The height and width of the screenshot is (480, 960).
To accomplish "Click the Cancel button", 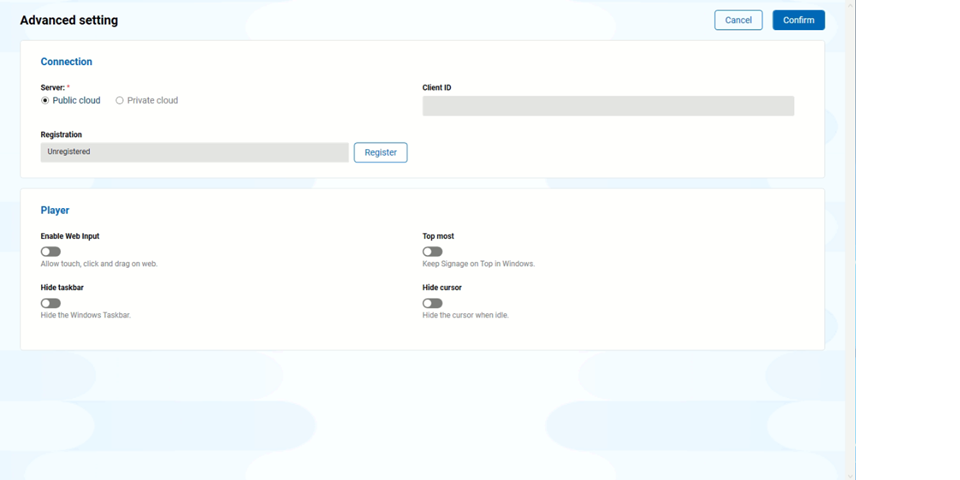I will point(738,20).
